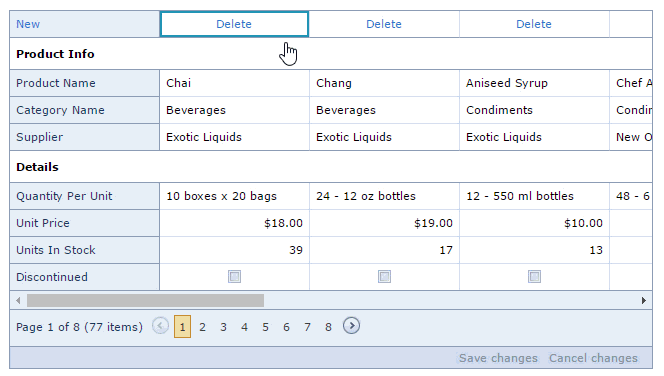Go to page 2
The image size is (664, 376).
(x=202, y=327)
